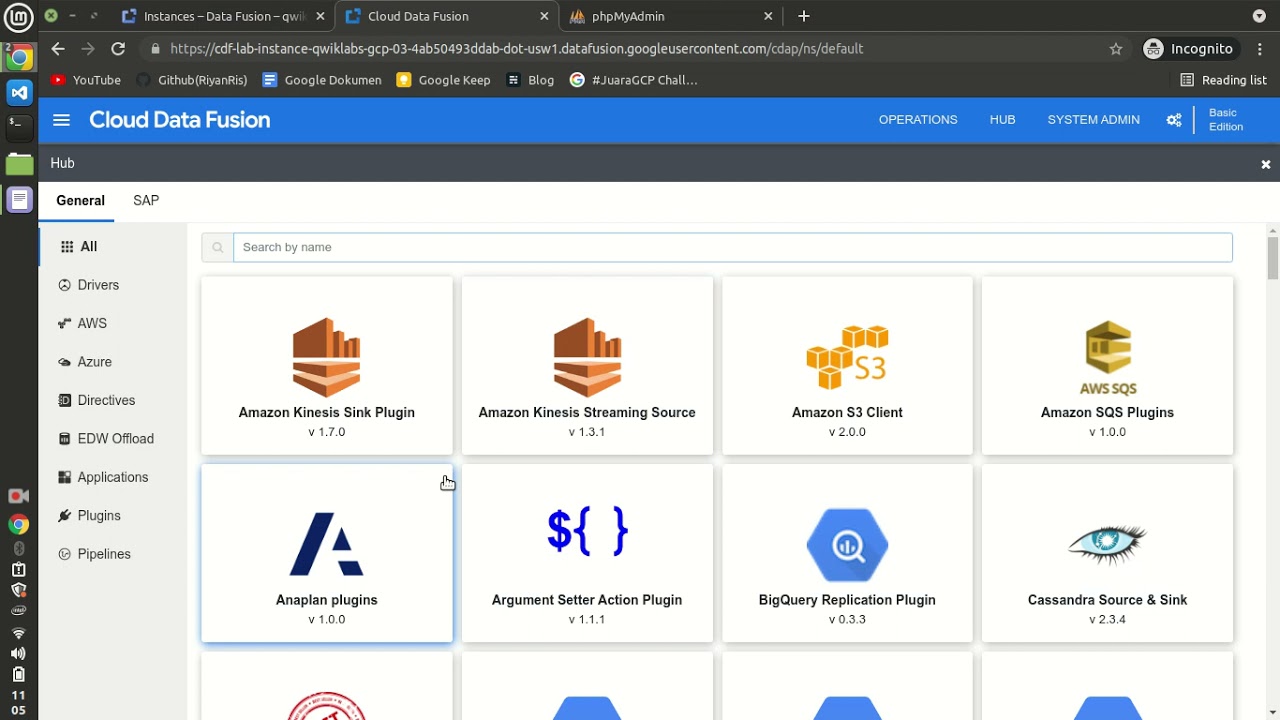The width and height of the screenshot is (1280, 720).
Task: Launch VS Code from the dock
Action: click(x=19, y=92)
